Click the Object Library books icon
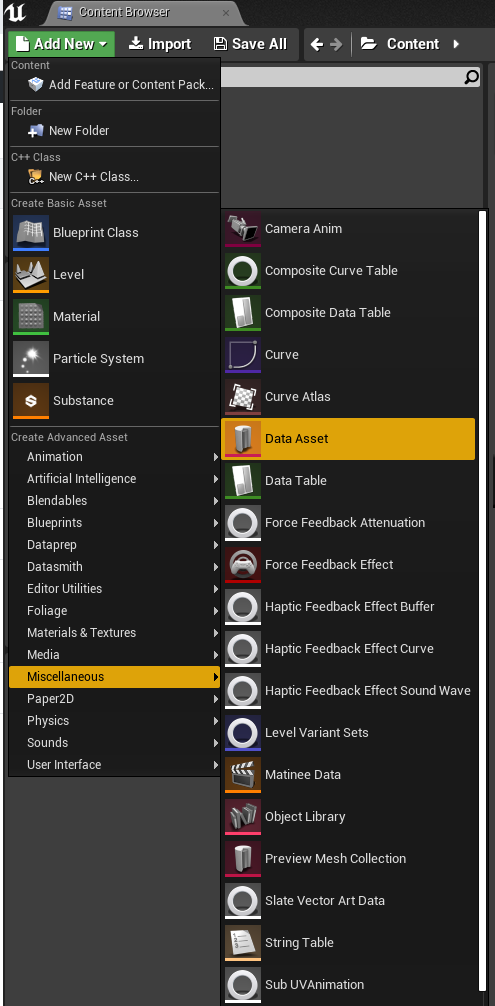 (x=243, y=817)
